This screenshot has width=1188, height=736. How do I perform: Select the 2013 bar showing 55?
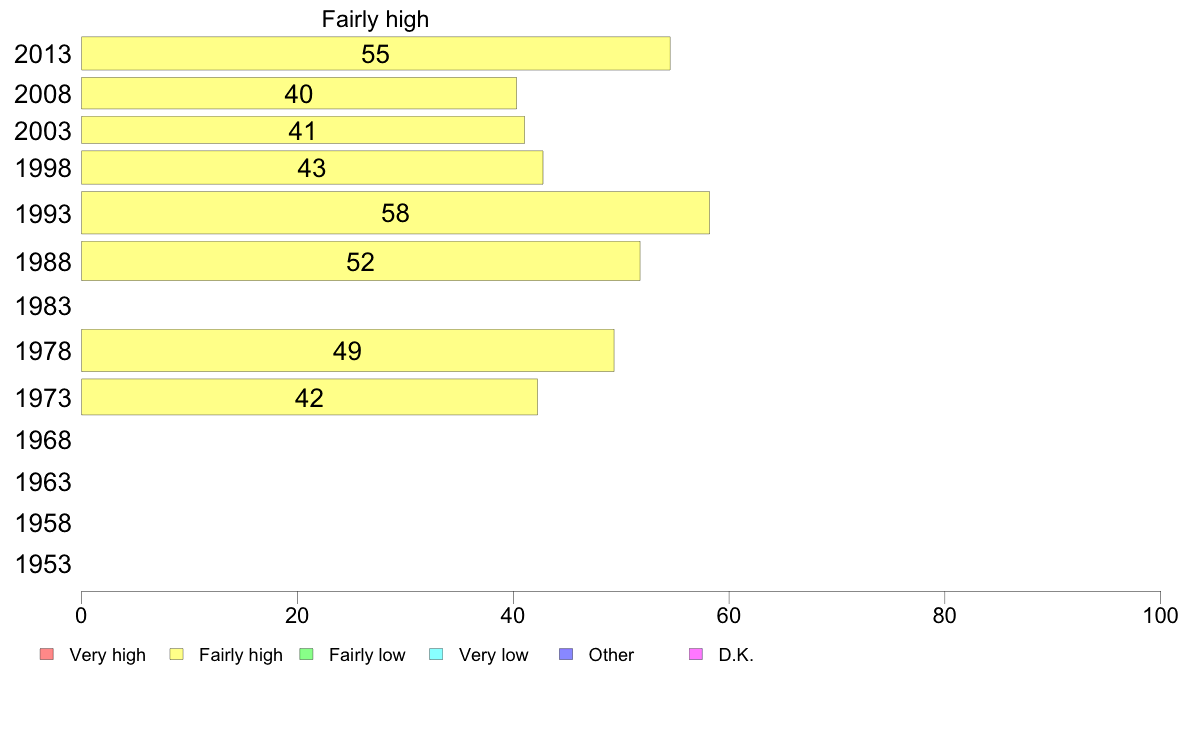(x=376, y=53)
